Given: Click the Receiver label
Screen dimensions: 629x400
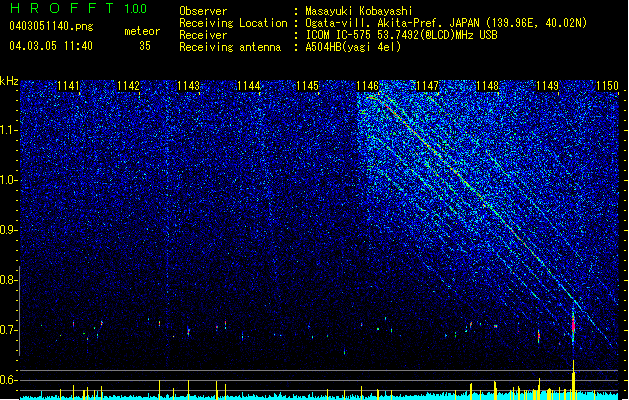Looking at the screenshot, I should click(x=203, y=35).
